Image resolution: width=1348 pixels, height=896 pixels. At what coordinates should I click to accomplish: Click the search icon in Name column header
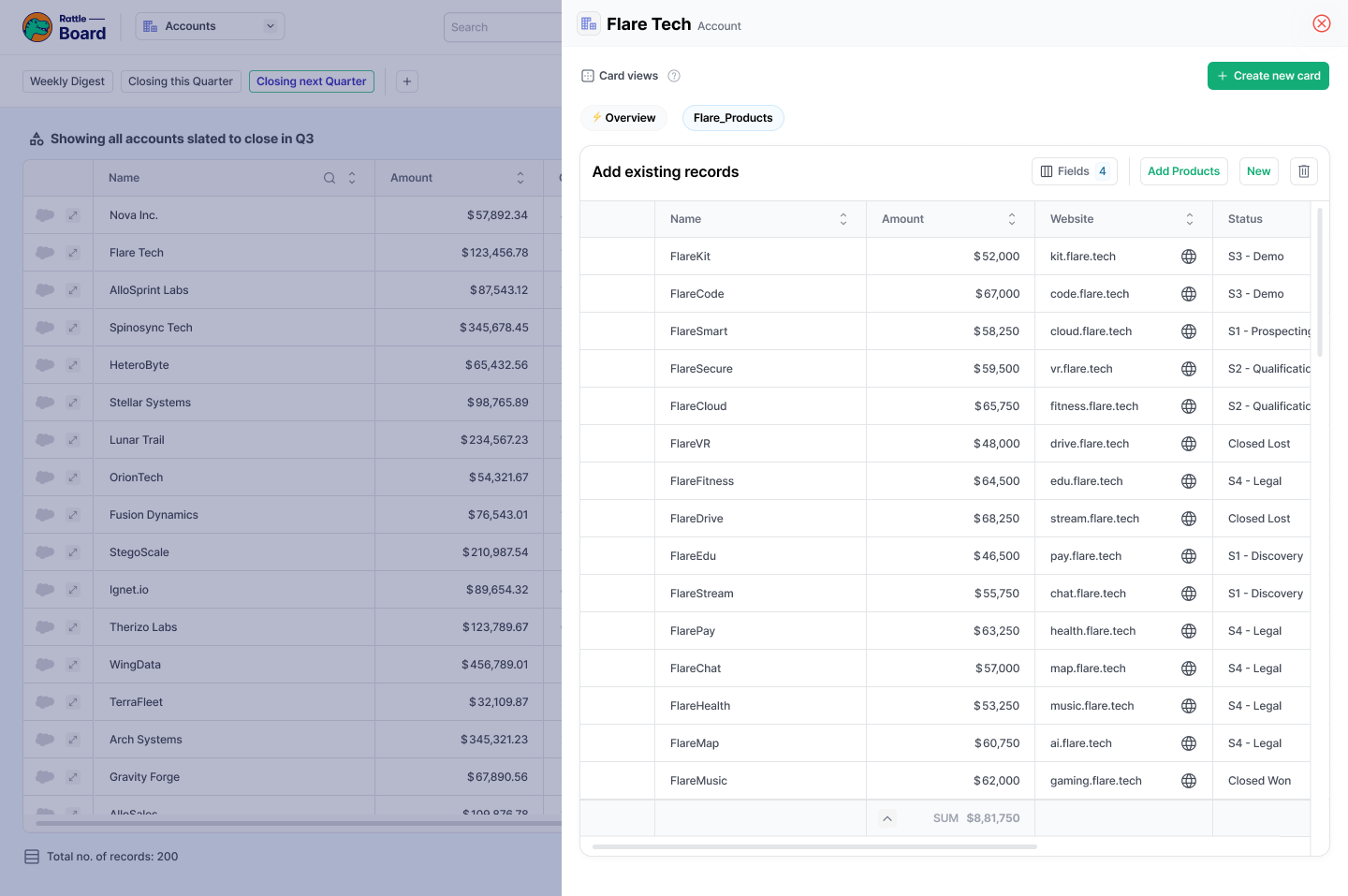tap(330, 178)
